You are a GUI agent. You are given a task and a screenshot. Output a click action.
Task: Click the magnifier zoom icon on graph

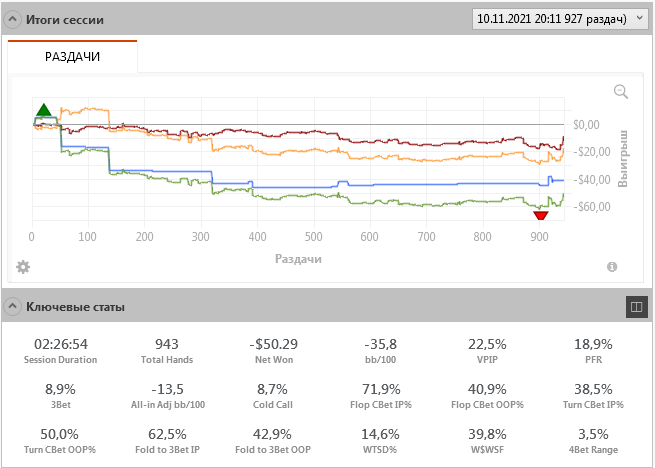621,92
